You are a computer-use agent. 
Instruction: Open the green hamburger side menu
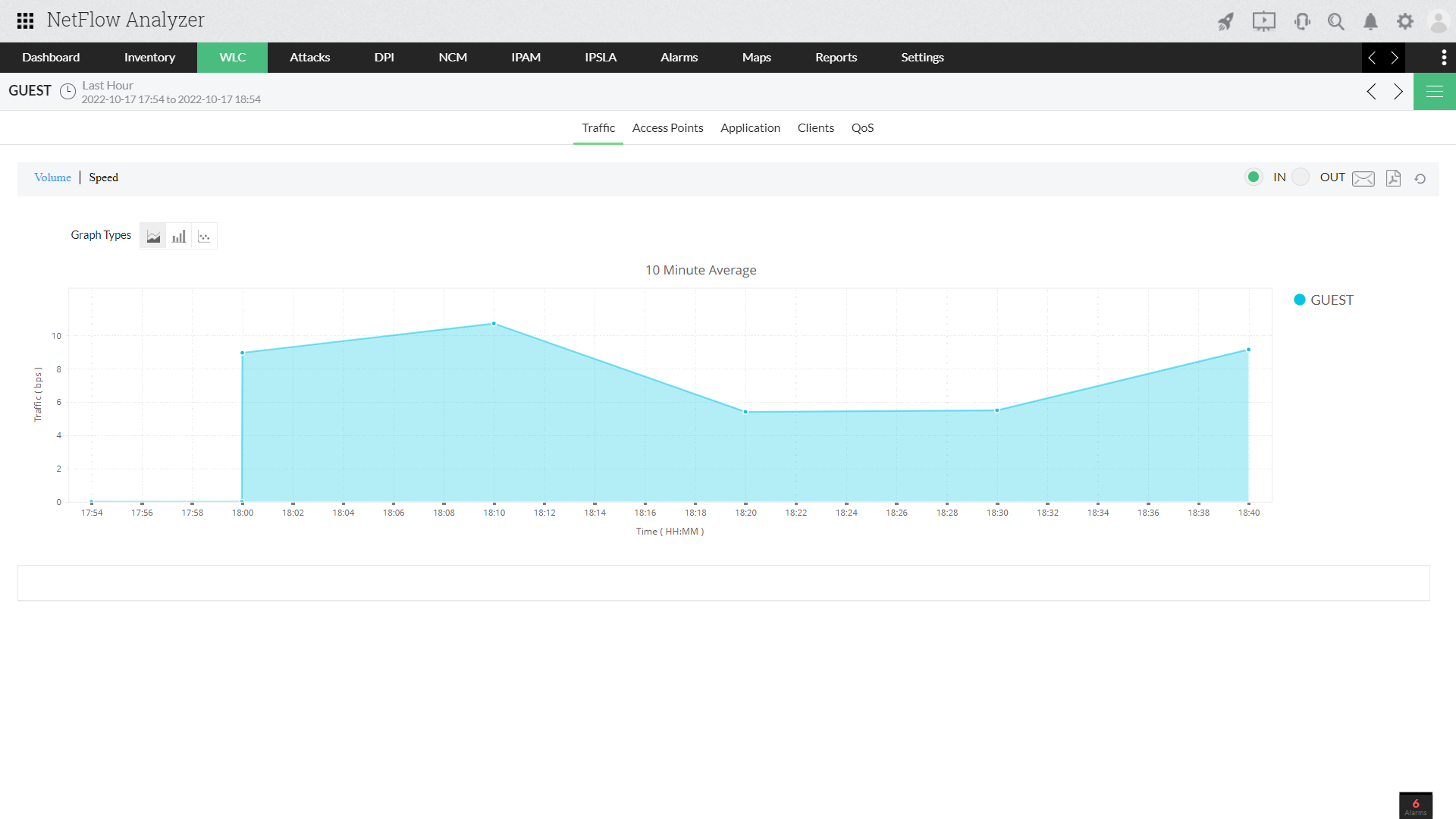(x=1434, y=92)
